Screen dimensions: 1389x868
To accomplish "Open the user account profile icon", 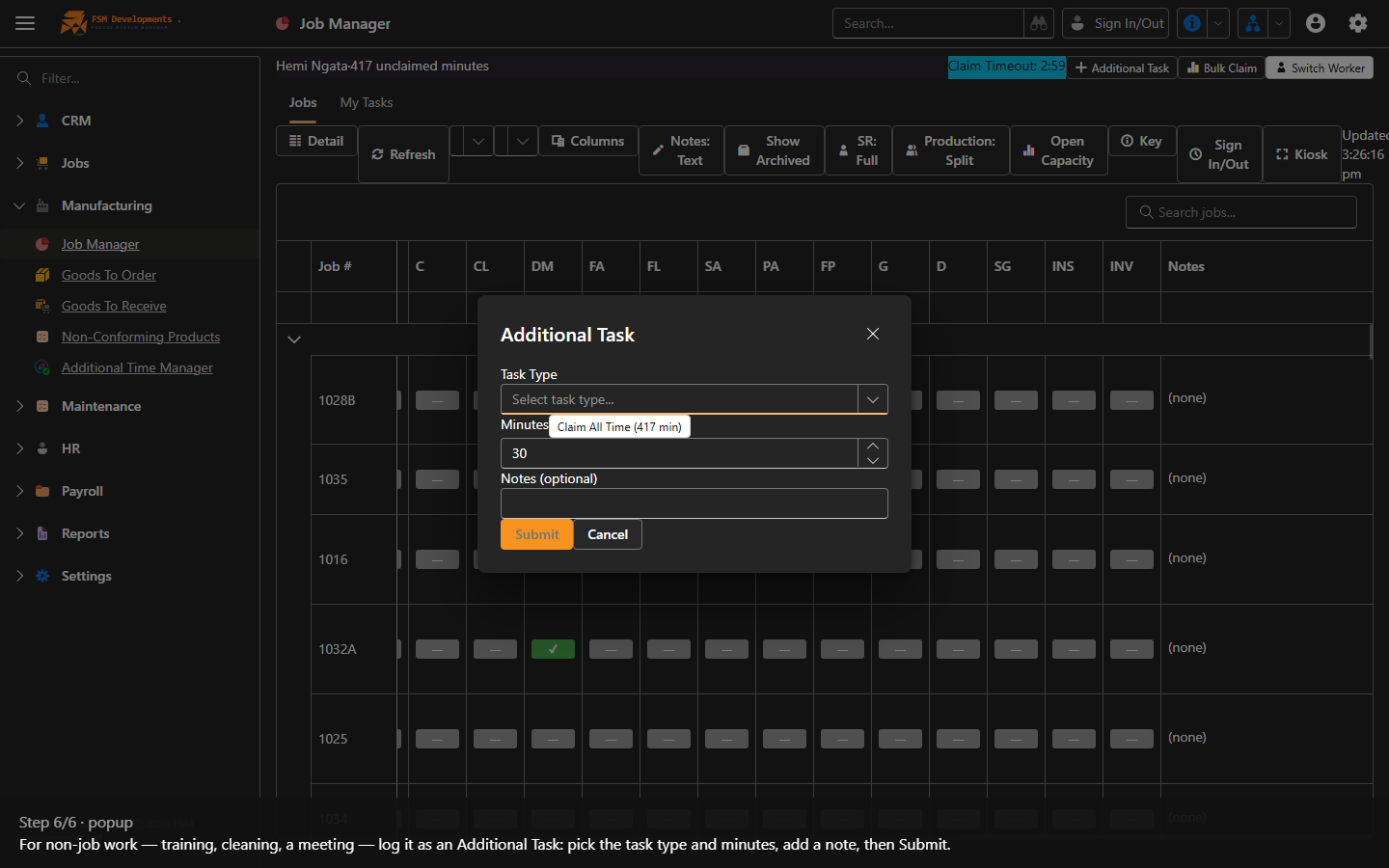I will pyautogui.click(x=1316, y=23).
